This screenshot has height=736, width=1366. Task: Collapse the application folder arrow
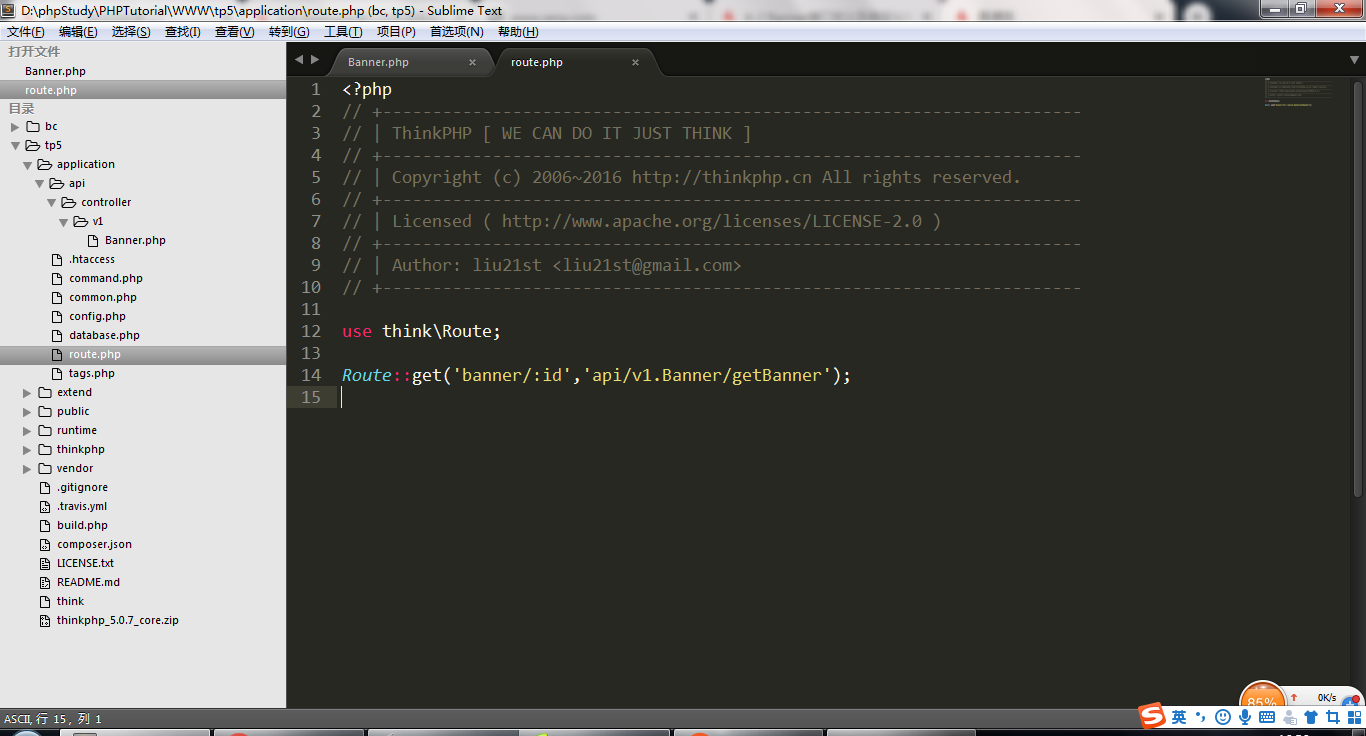pyautogui.click(x=27, y=165)
